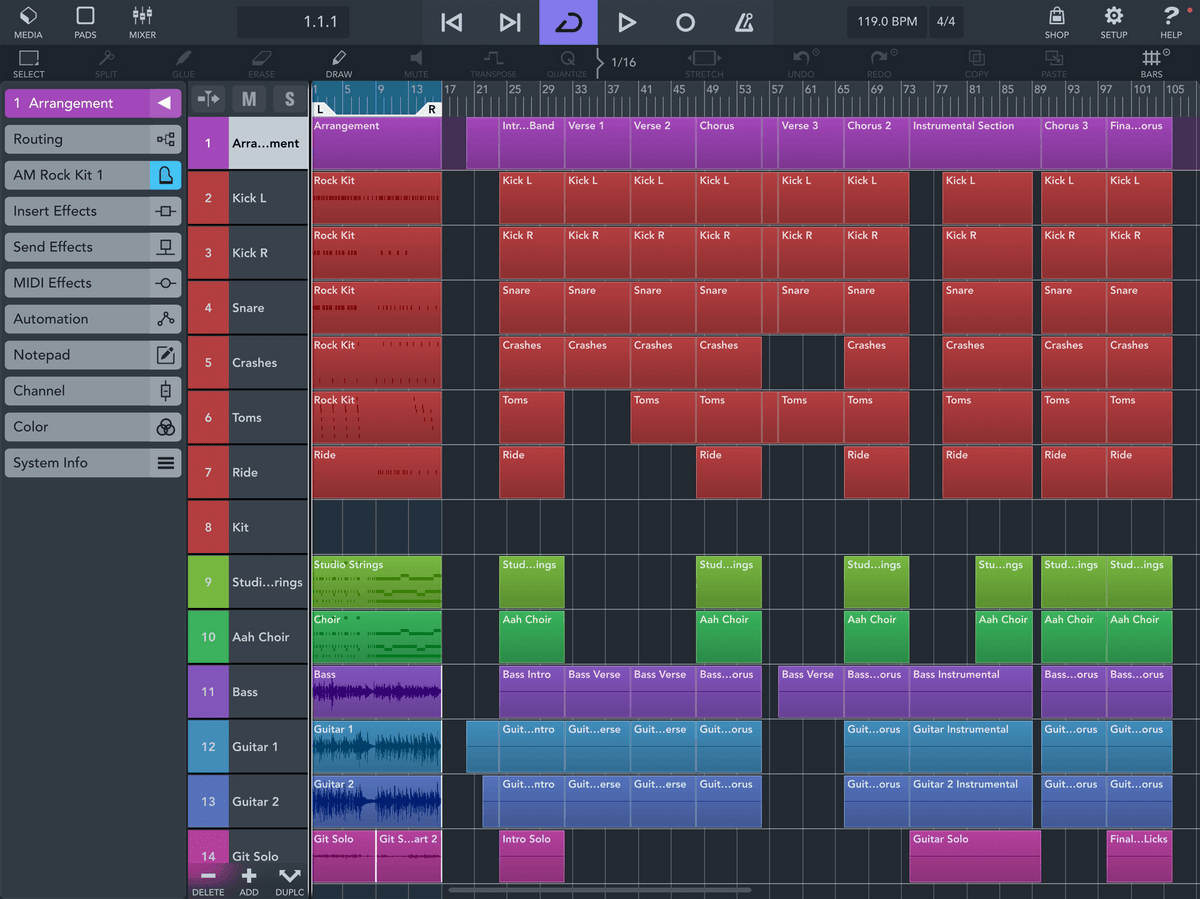Activate the Split tool

[x=106, y=63]
